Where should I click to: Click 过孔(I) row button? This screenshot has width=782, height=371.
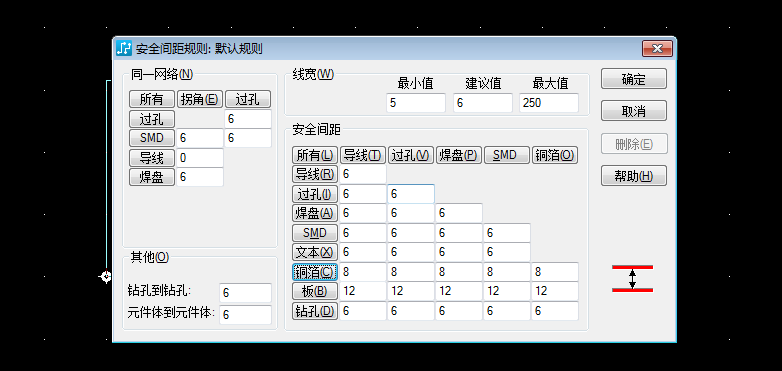[x=315, y=193]
